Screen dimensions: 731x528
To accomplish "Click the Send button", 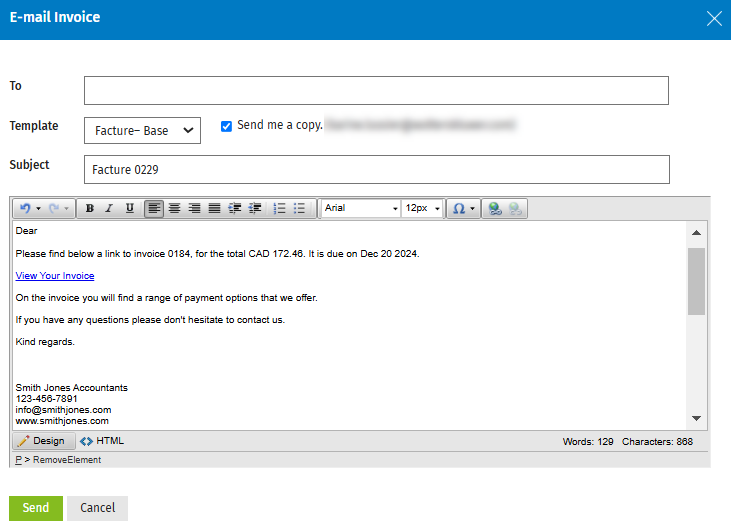I will coord(36,508).
